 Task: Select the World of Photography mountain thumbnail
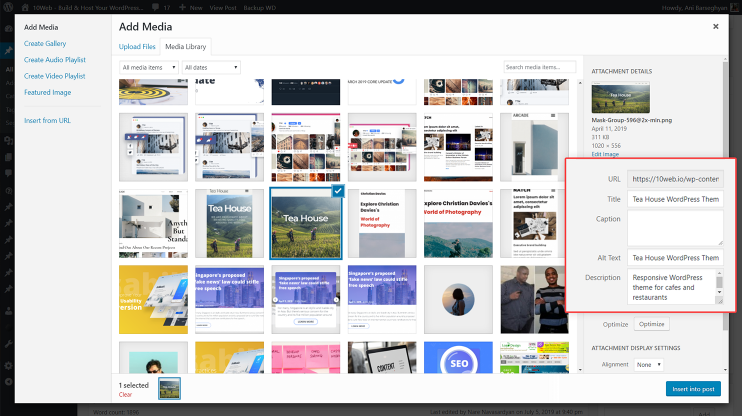click(x=458, y=223)
